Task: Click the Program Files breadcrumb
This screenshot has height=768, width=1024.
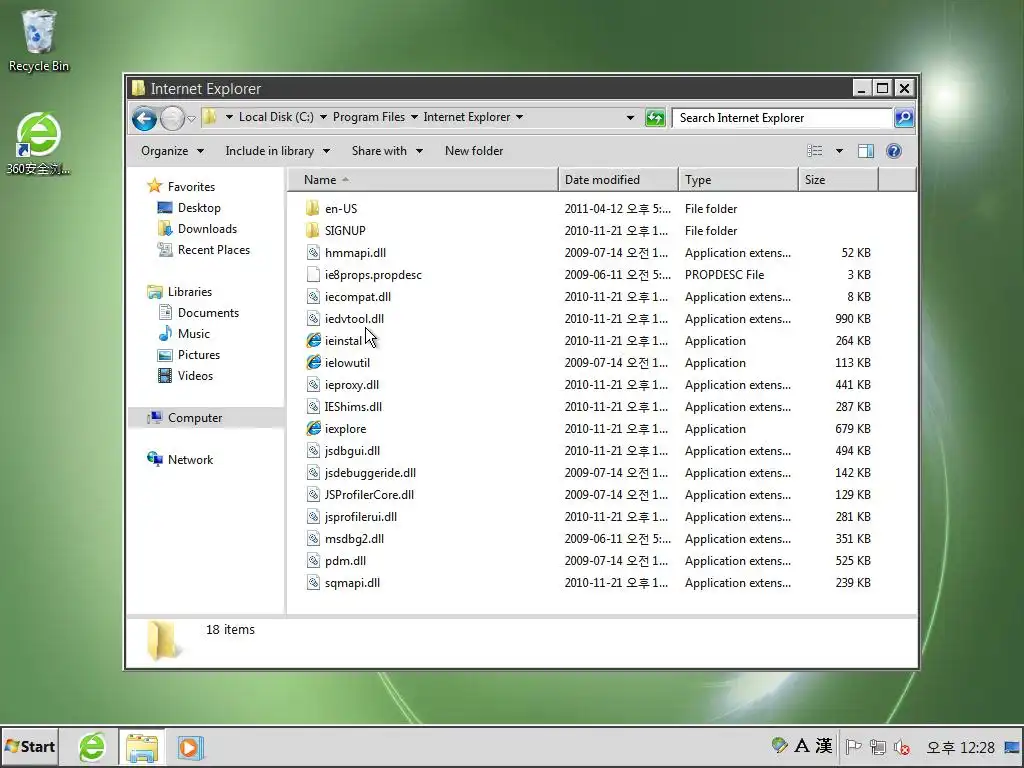Action: 369,117
